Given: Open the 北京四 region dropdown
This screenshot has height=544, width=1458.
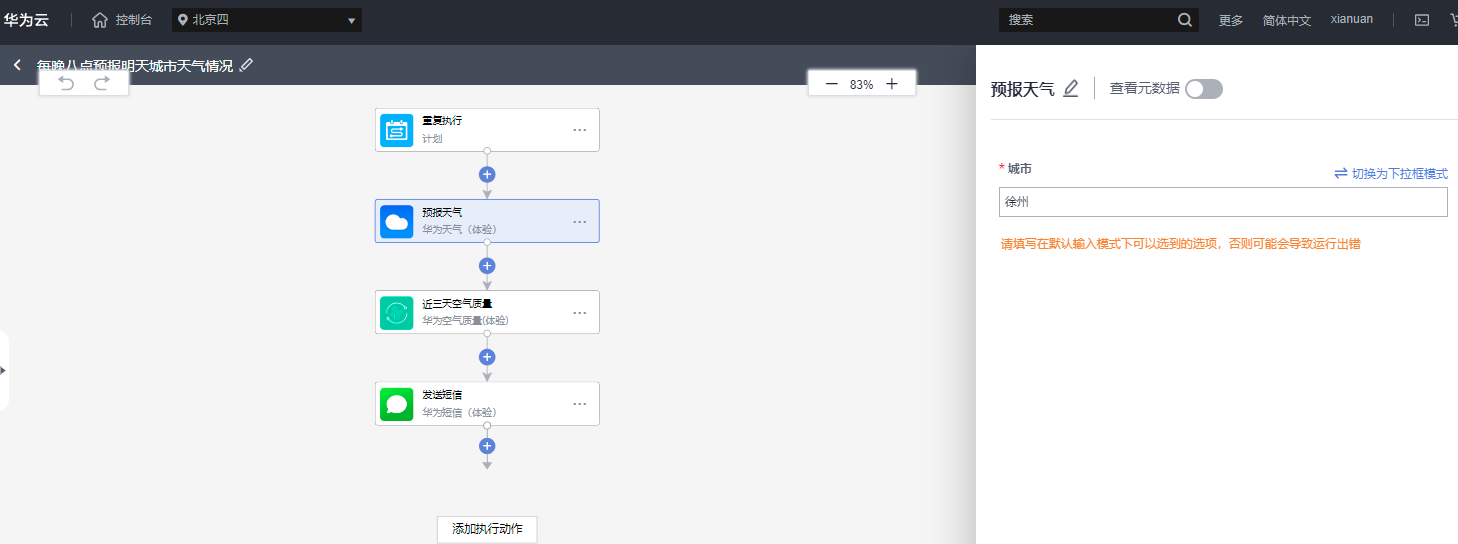Looking at the screenshot, I should 267,20.
